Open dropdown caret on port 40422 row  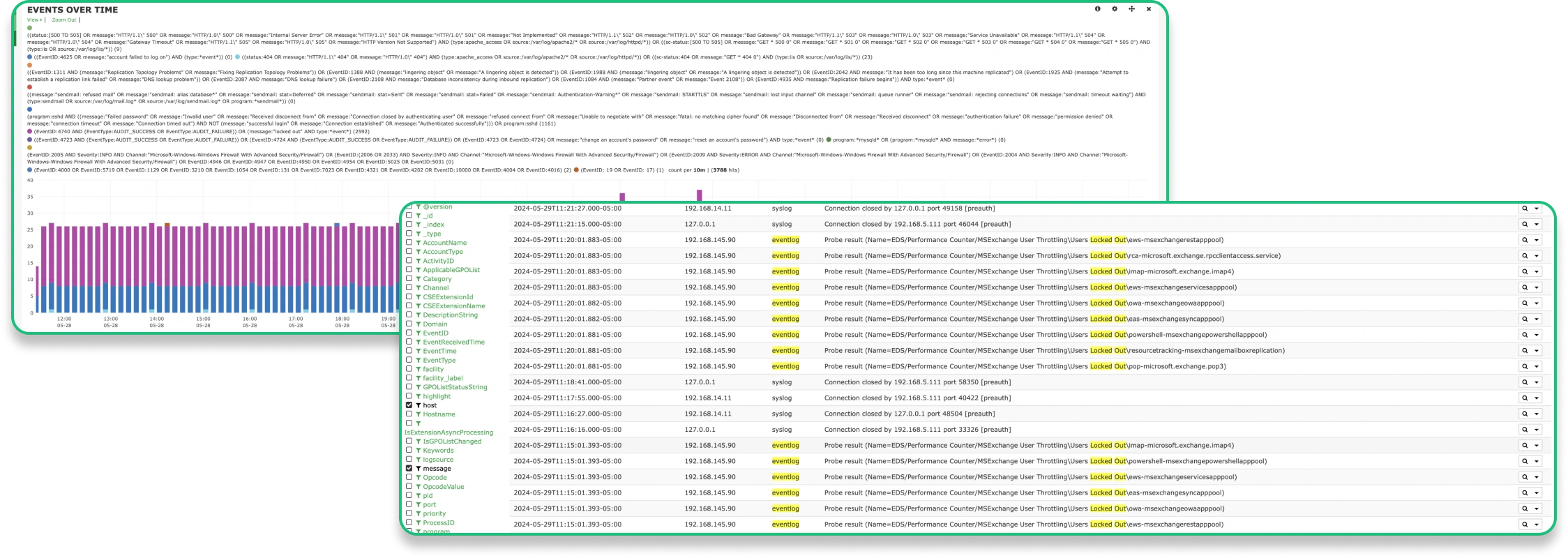point(1536,398)
